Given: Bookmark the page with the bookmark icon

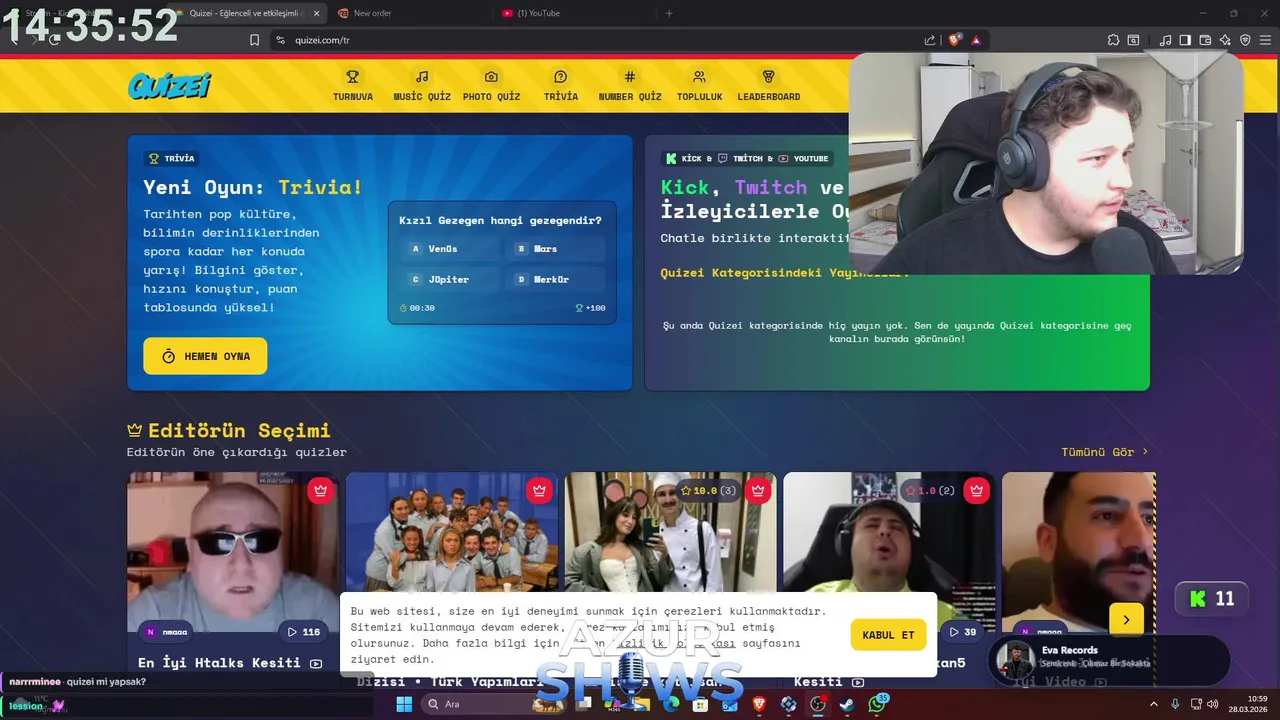Looking at the screenshot, I should pos(254,40).
